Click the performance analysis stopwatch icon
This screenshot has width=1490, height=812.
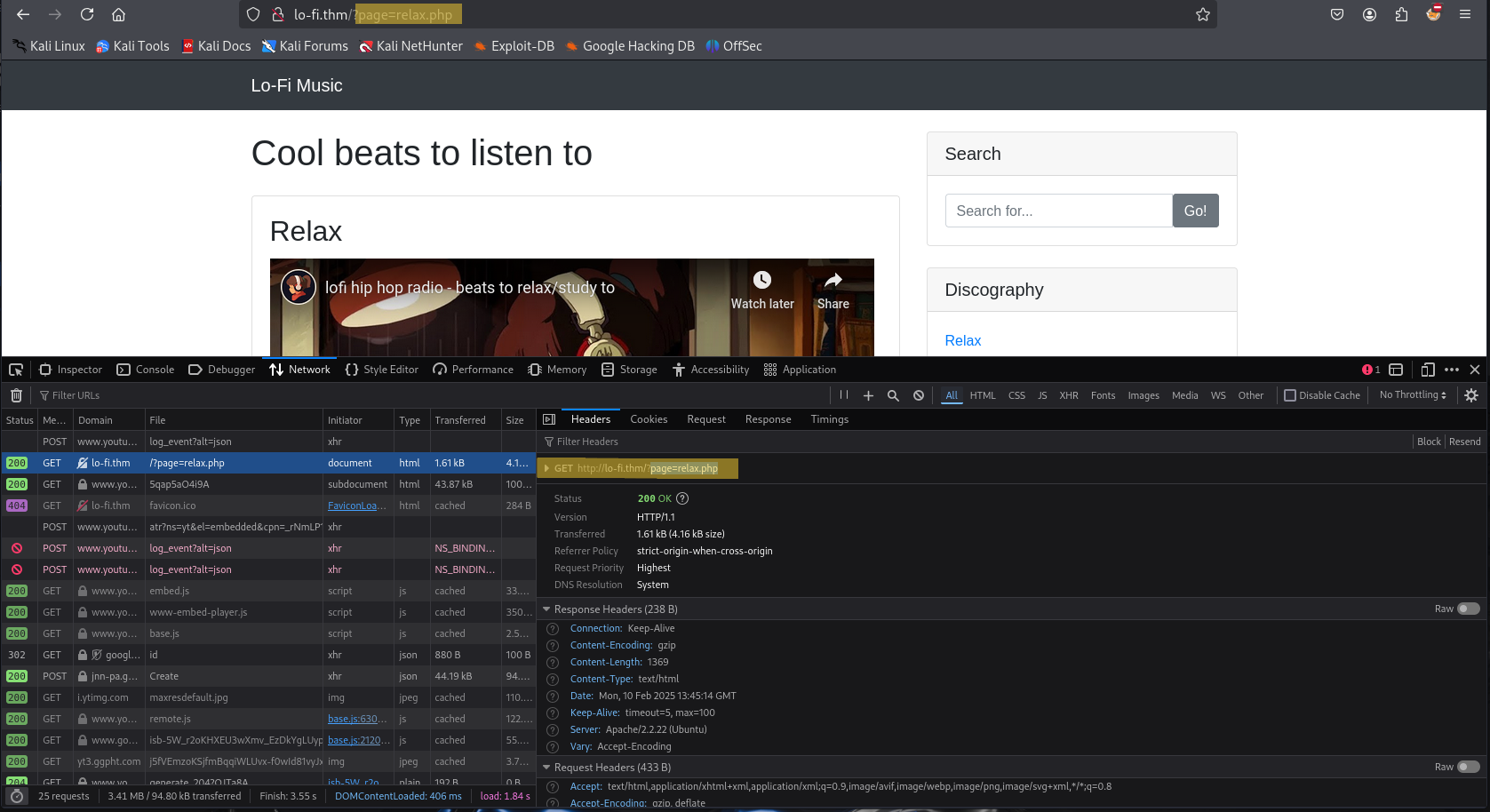coord(17,796)
